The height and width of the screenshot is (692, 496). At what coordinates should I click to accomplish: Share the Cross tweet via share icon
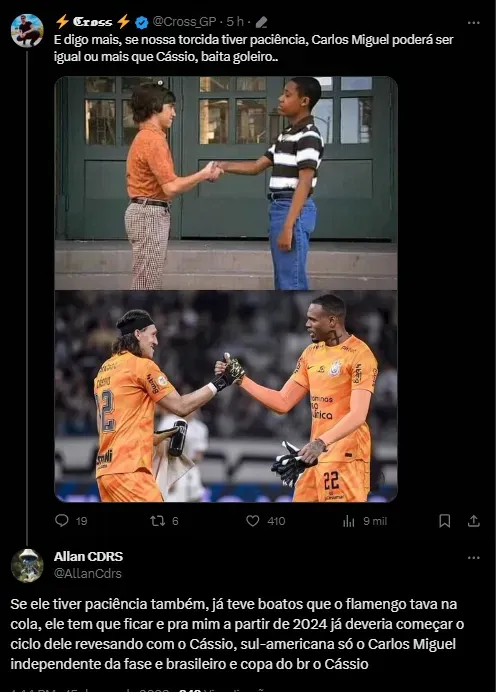pyautogui.click(x=473, y=521)
